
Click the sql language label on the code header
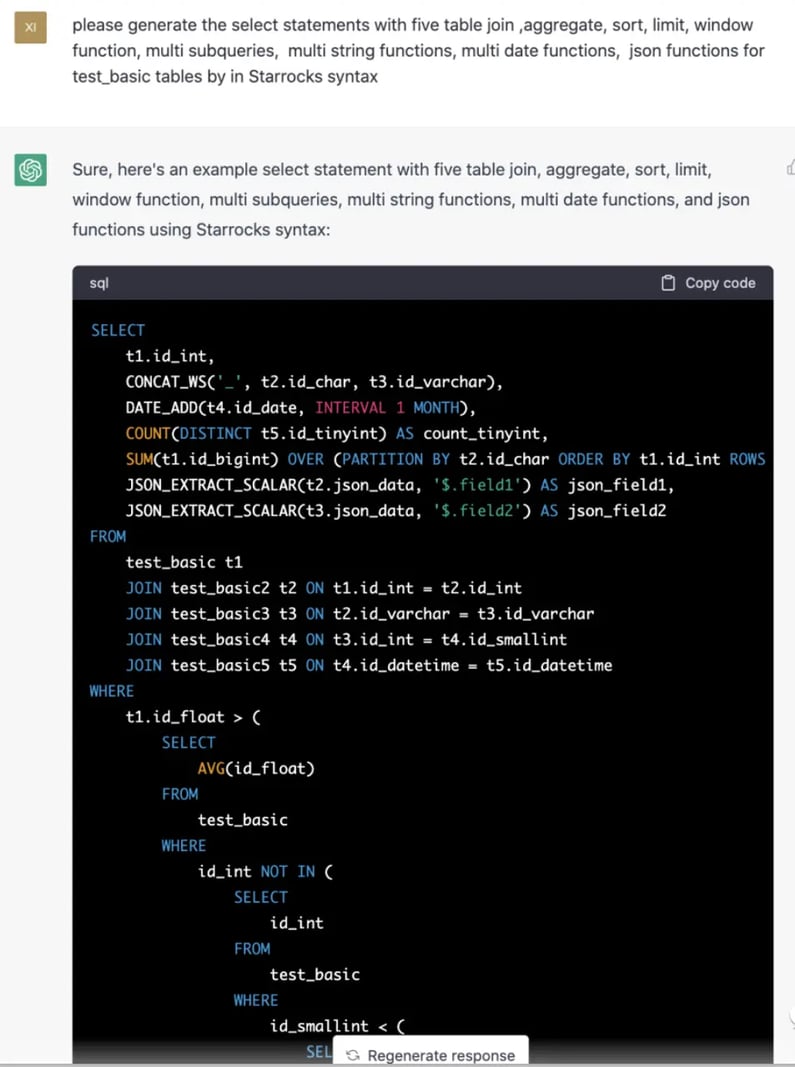pos(98,283)
